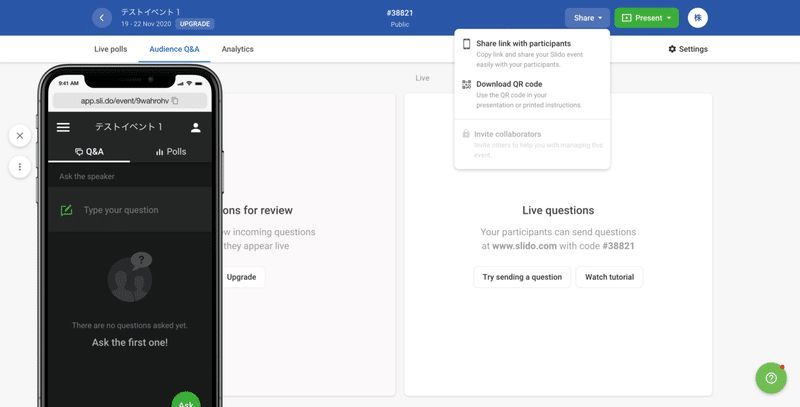
Task: Click the locked Invite collaborators item
Action: (532, 144)
